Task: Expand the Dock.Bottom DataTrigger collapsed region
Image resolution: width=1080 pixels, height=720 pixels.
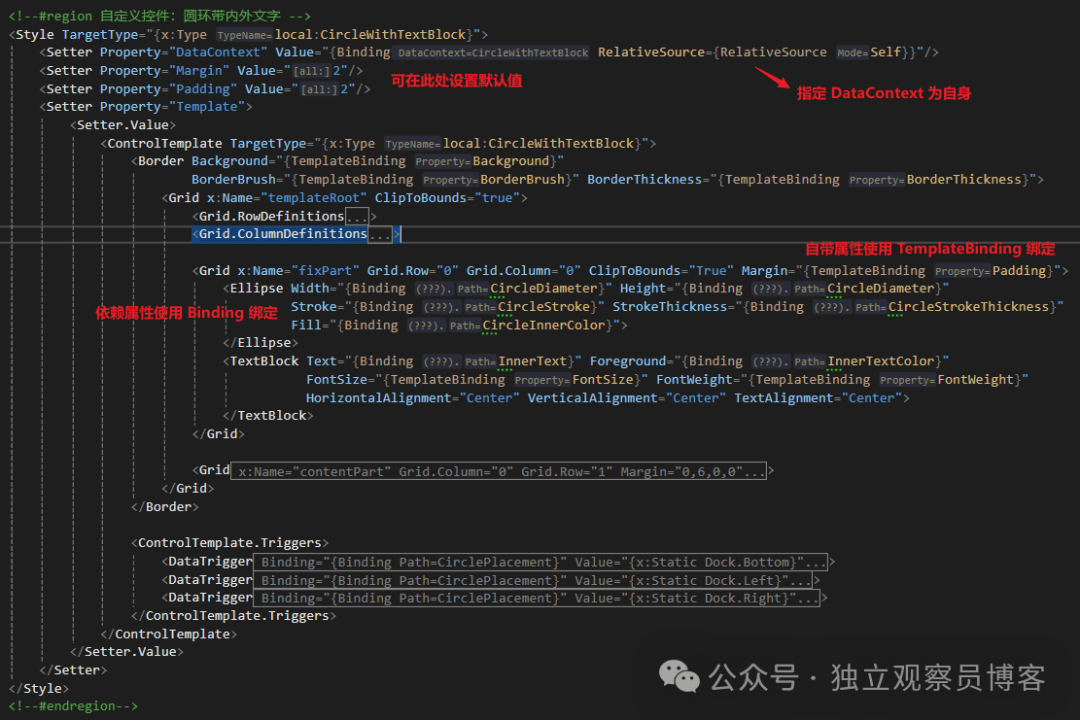Action: [540, 562]
